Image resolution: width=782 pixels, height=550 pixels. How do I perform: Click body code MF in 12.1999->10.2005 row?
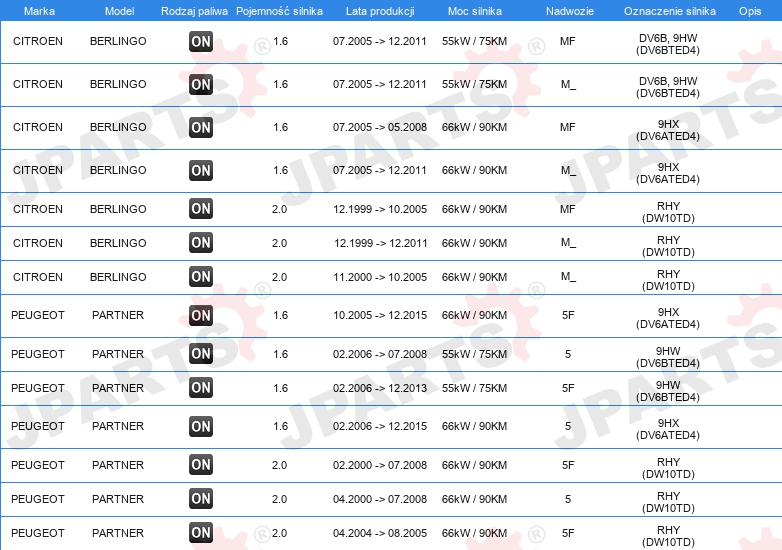point(568,209)
